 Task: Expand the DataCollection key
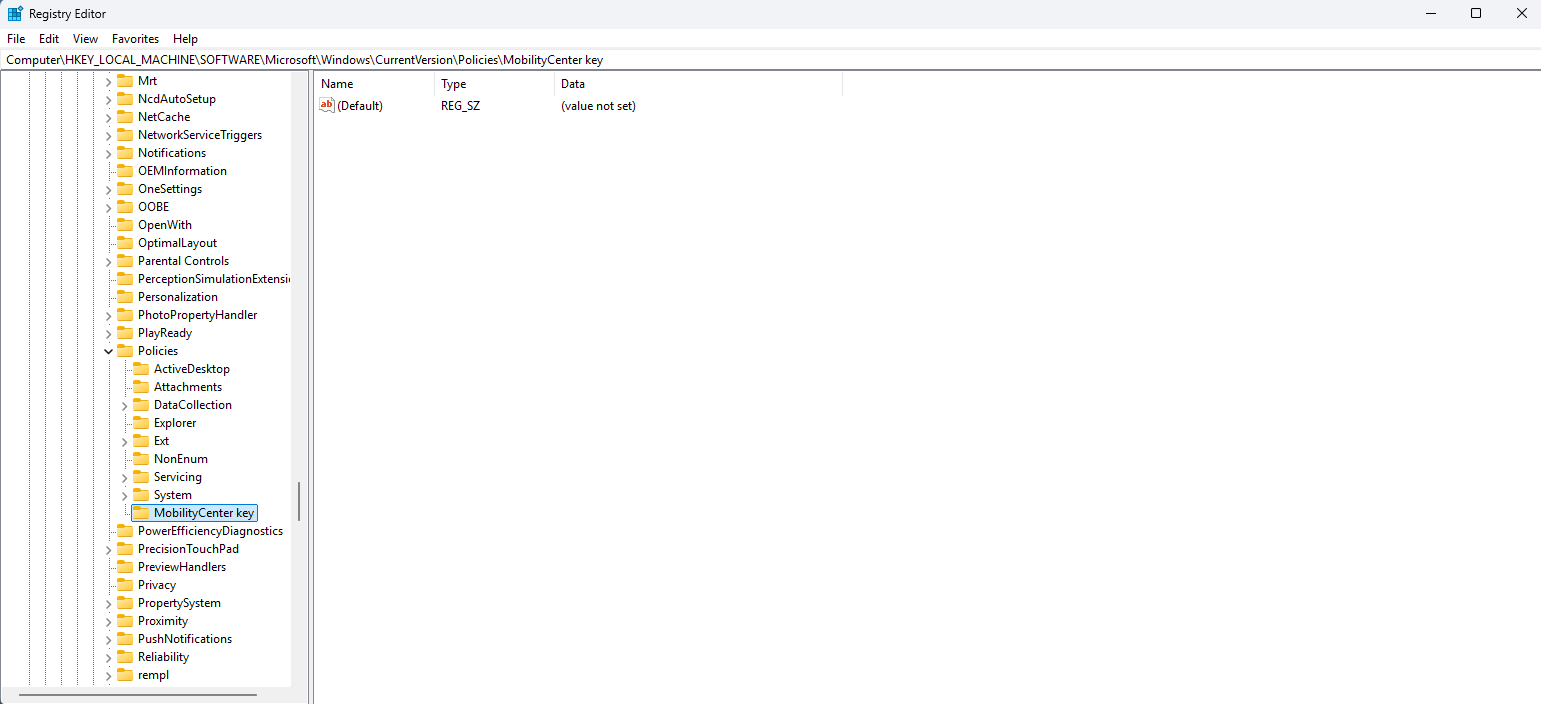pyautogui.click(x=125, y=405)
